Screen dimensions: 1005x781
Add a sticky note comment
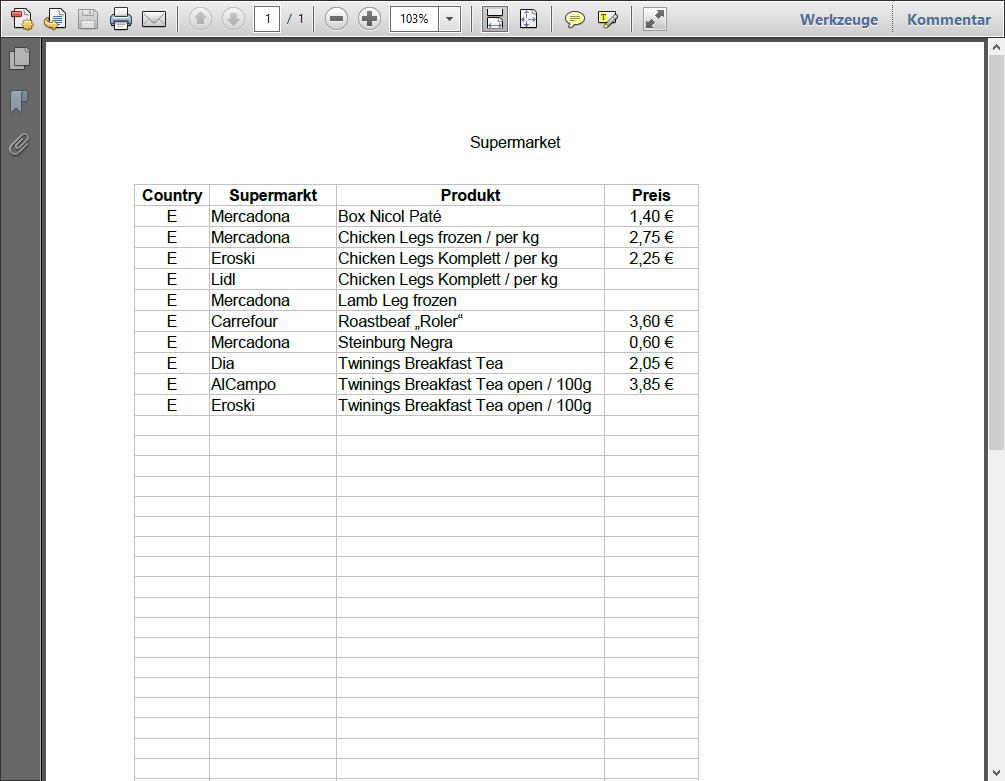pos(575,19)
